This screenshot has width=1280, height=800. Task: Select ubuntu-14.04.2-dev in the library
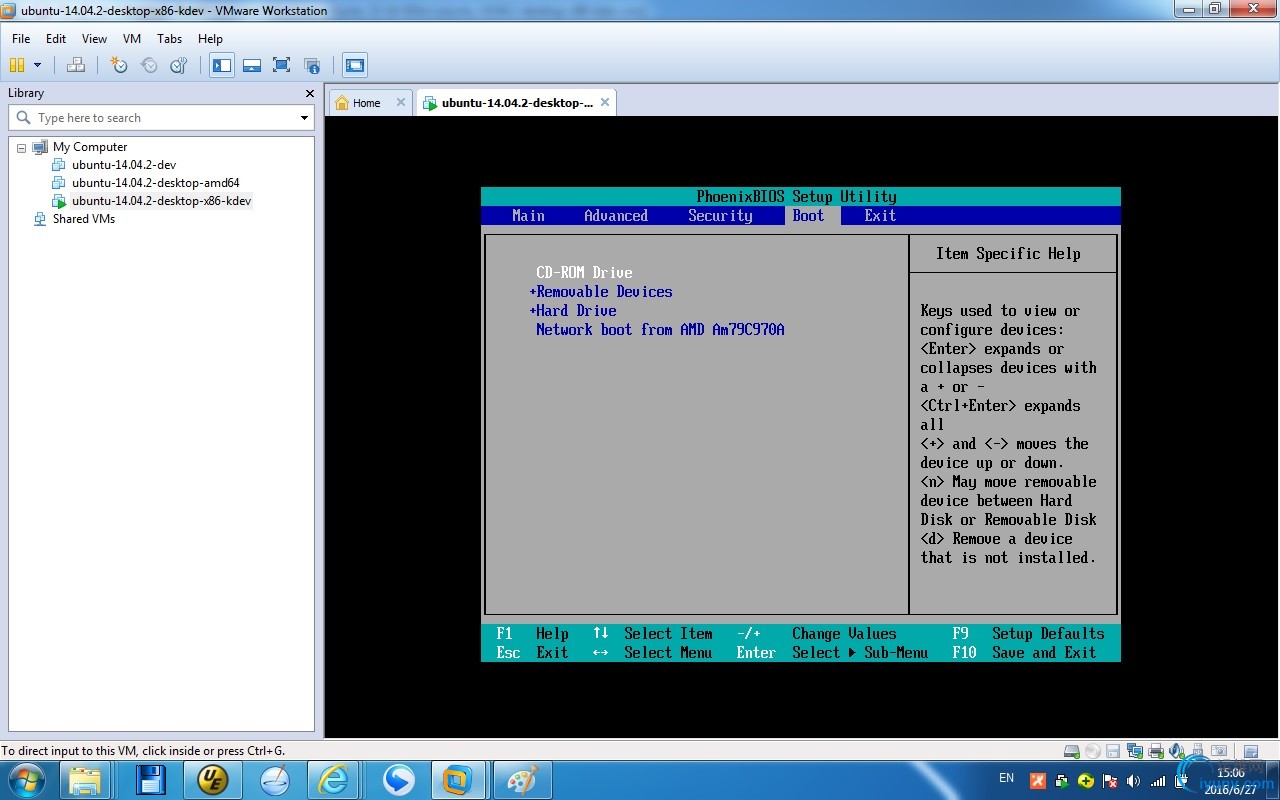click(x=124, y=165)
